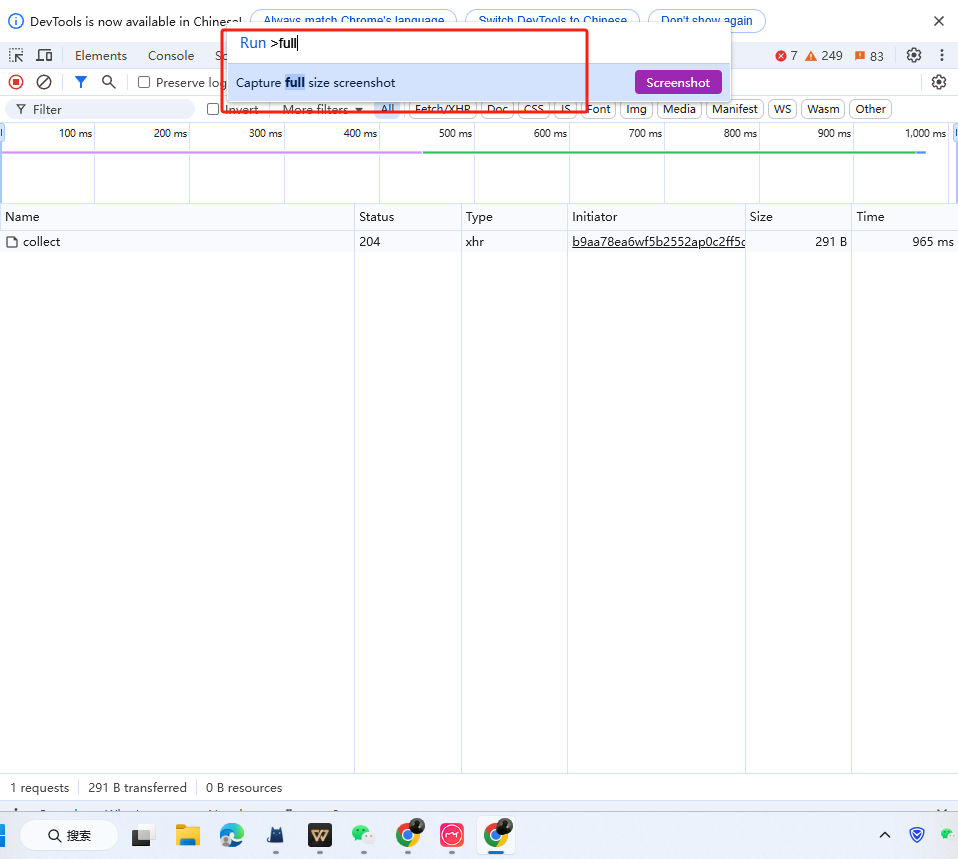
Task: Sort by Time column header
Action: (904, 217)
